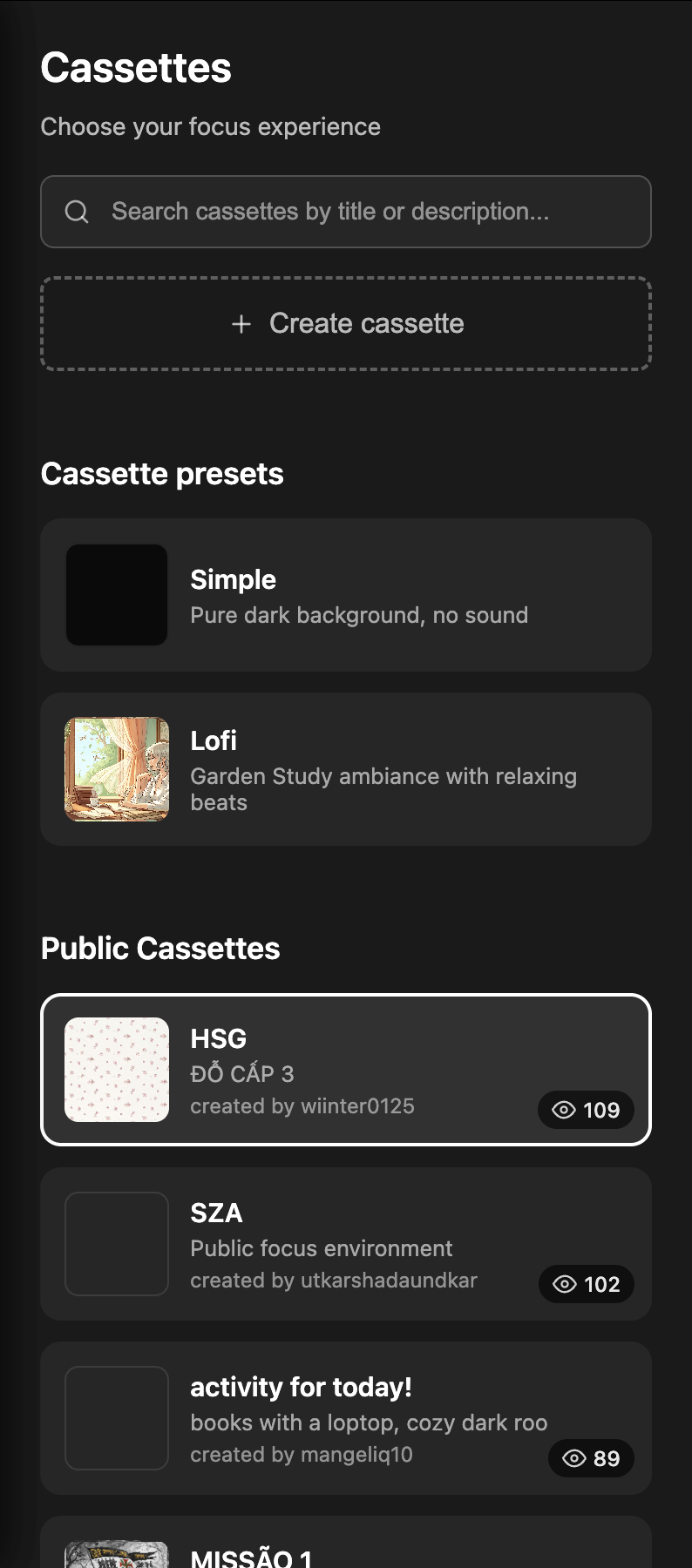Click the Create cassette button

click(x=346, y=323)
